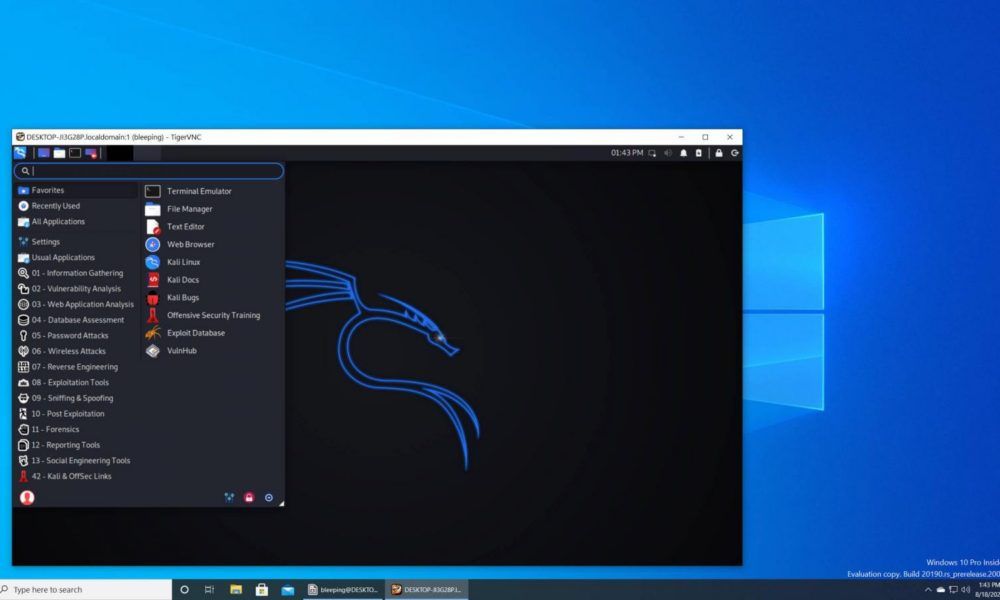Open 06 - Wireless Attacks category

(x=77, y=351)
